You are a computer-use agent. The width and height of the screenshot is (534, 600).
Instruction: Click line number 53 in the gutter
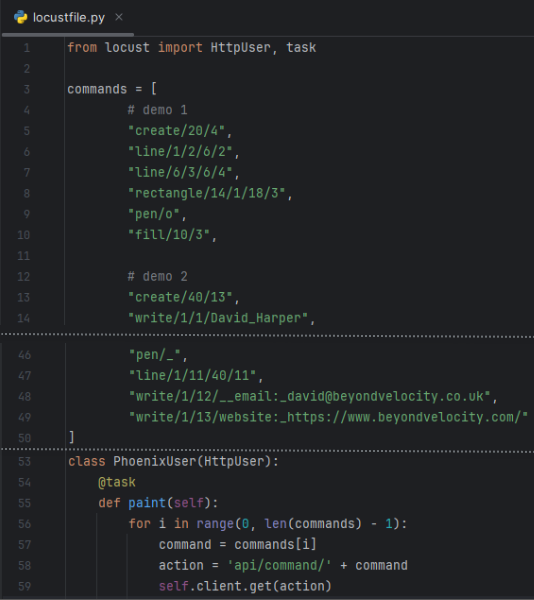[24, 461]
